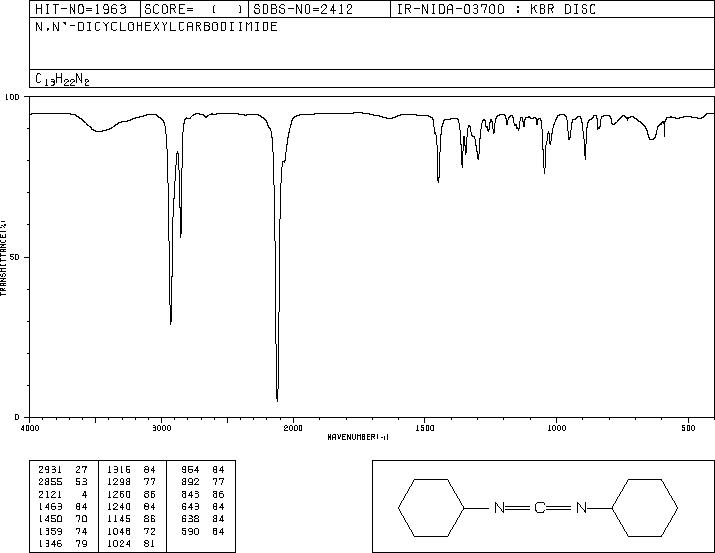Viewport: 715px width, 553px height.
Task: Select the peak table value 638
Action: click(x=190, y=519)
